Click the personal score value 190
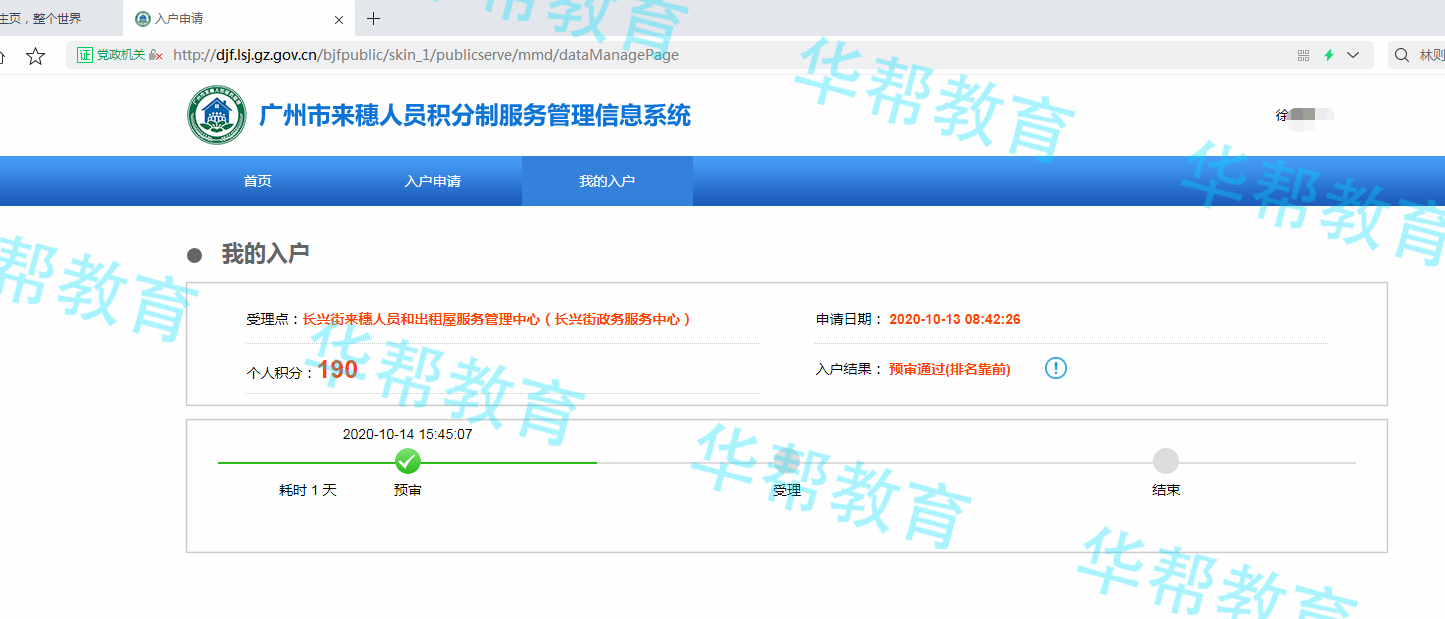1445x619 pixels. click(x=338, y=370)
